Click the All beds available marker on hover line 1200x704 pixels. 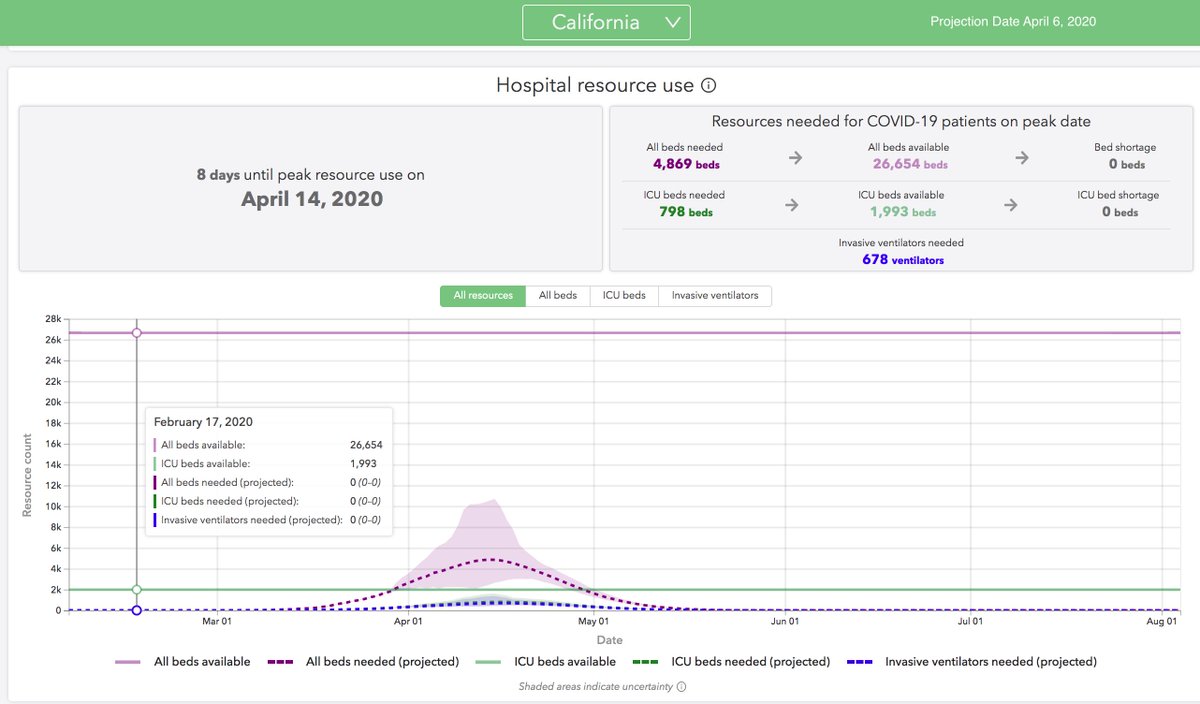coord(137,333)
